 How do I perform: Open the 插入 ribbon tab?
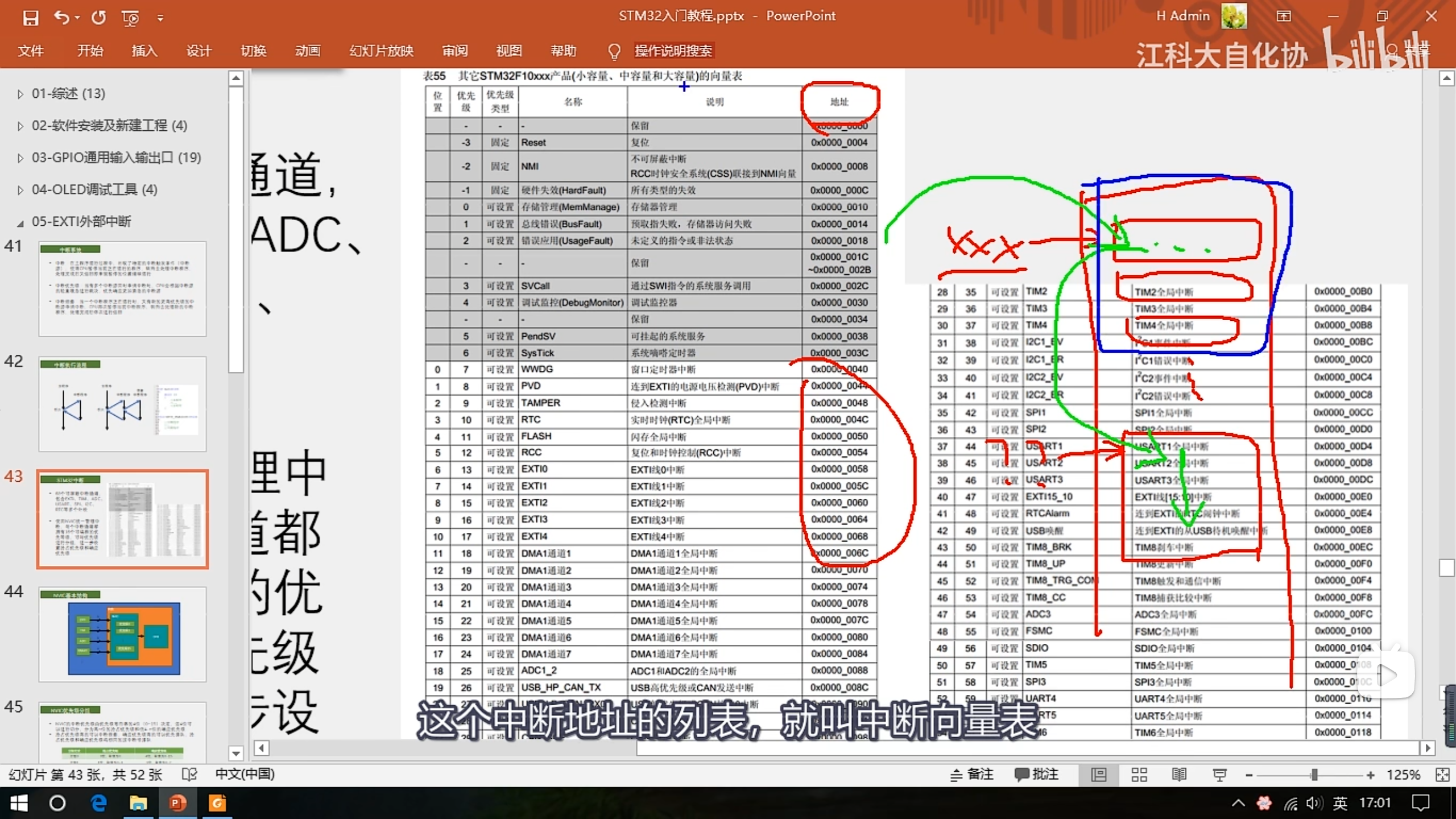(144, 51)
